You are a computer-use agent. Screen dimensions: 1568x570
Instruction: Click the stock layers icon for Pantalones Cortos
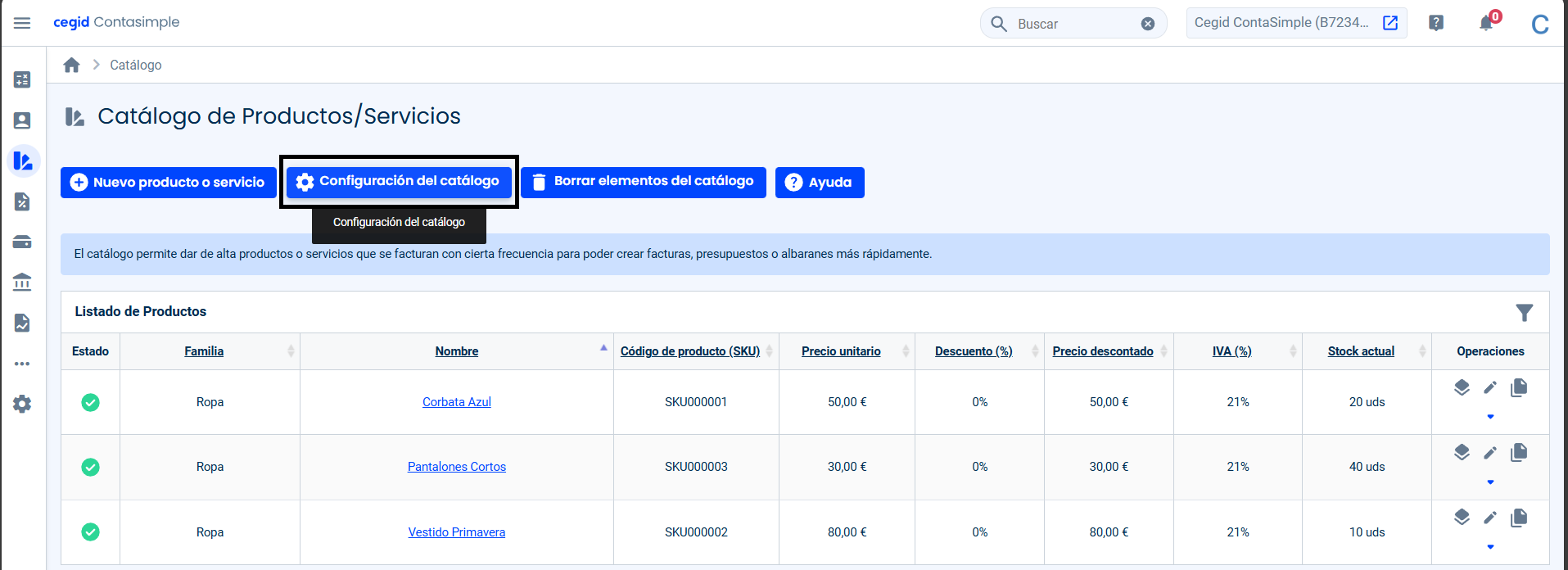coord(1462,452)
